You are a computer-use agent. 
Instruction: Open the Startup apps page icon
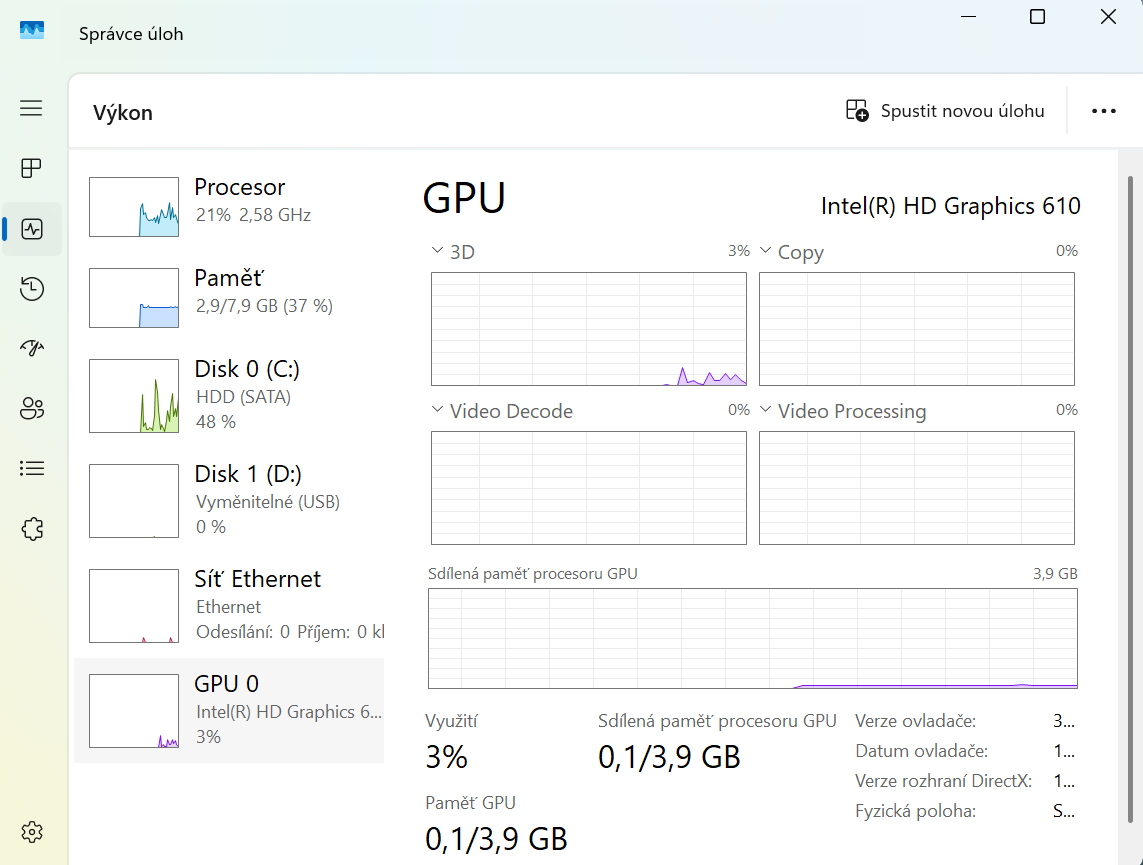[31, 348]
